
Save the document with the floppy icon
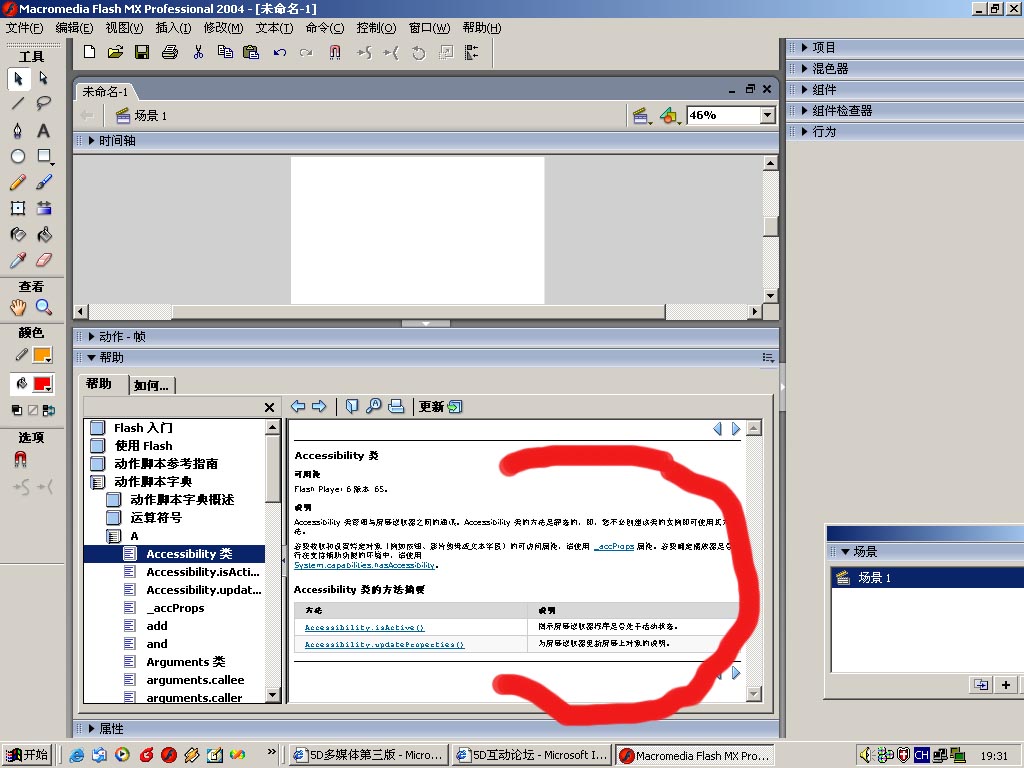142,52
